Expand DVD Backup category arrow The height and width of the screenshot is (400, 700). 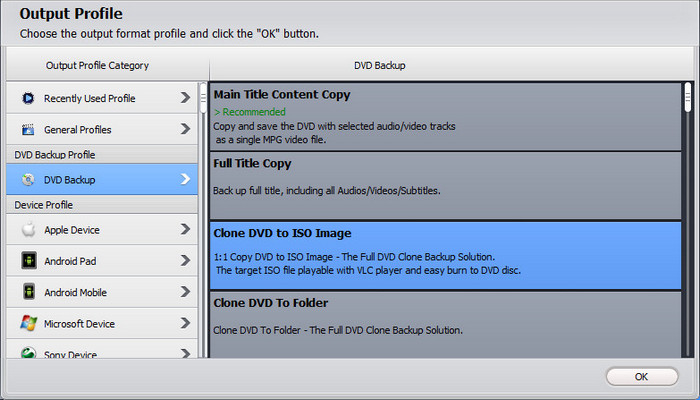[185, 179]
